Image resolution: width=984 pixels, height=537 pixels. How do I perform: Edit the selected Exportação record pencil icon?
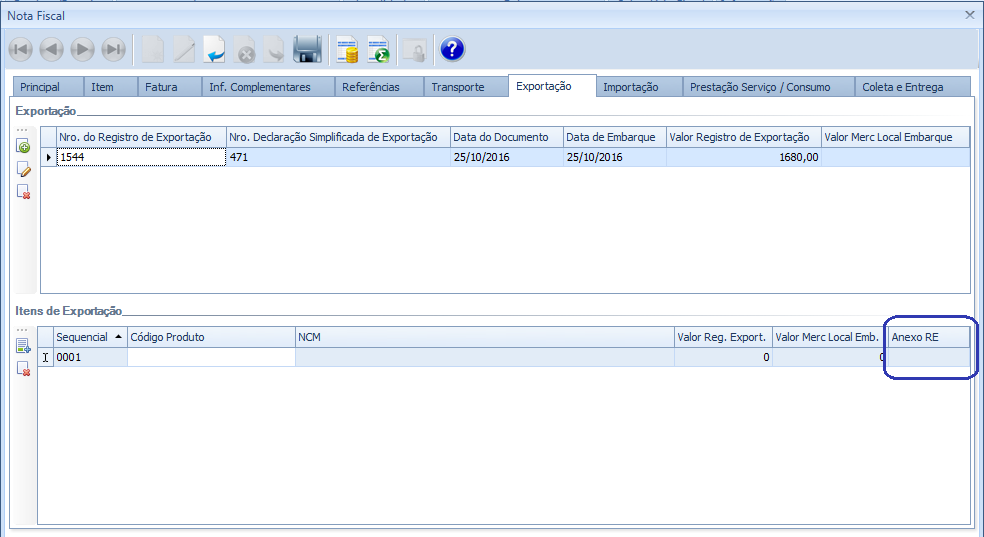pyautogui.click(x=24, y=169)
